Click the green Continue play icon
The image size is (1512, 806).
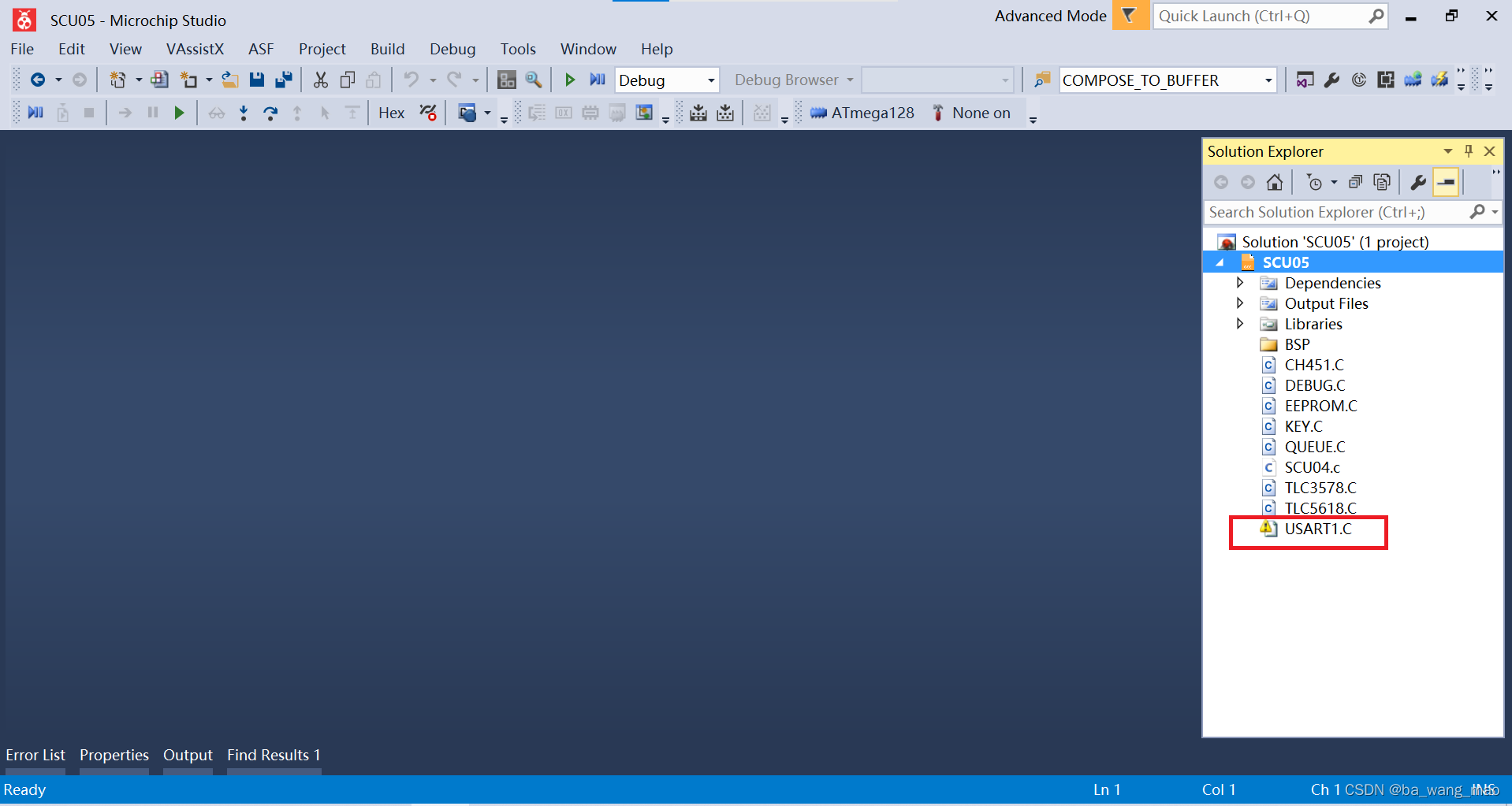(x=179, y=113)
